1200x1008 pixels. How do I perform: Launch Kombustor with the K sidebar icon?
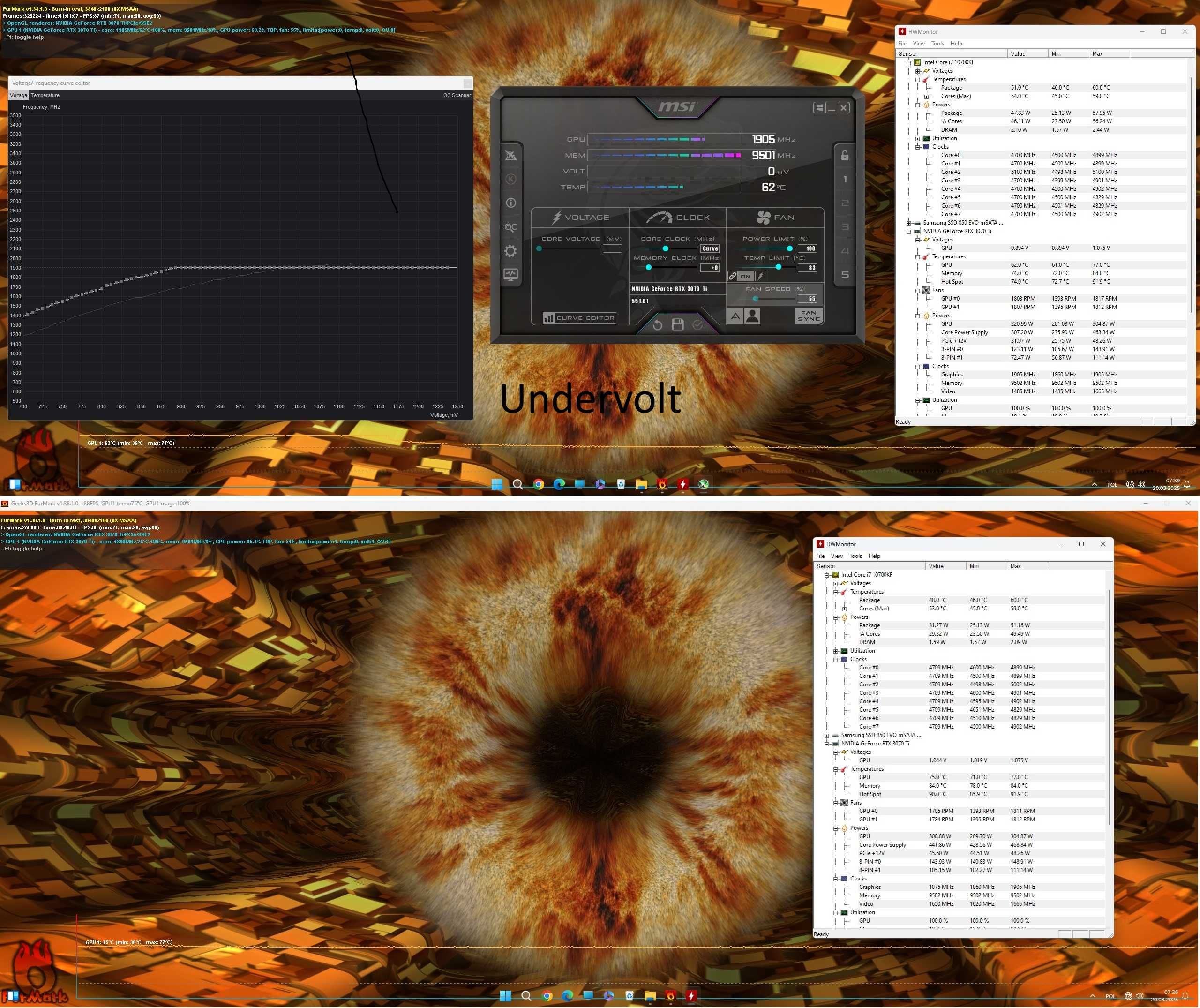click(511, 179)
